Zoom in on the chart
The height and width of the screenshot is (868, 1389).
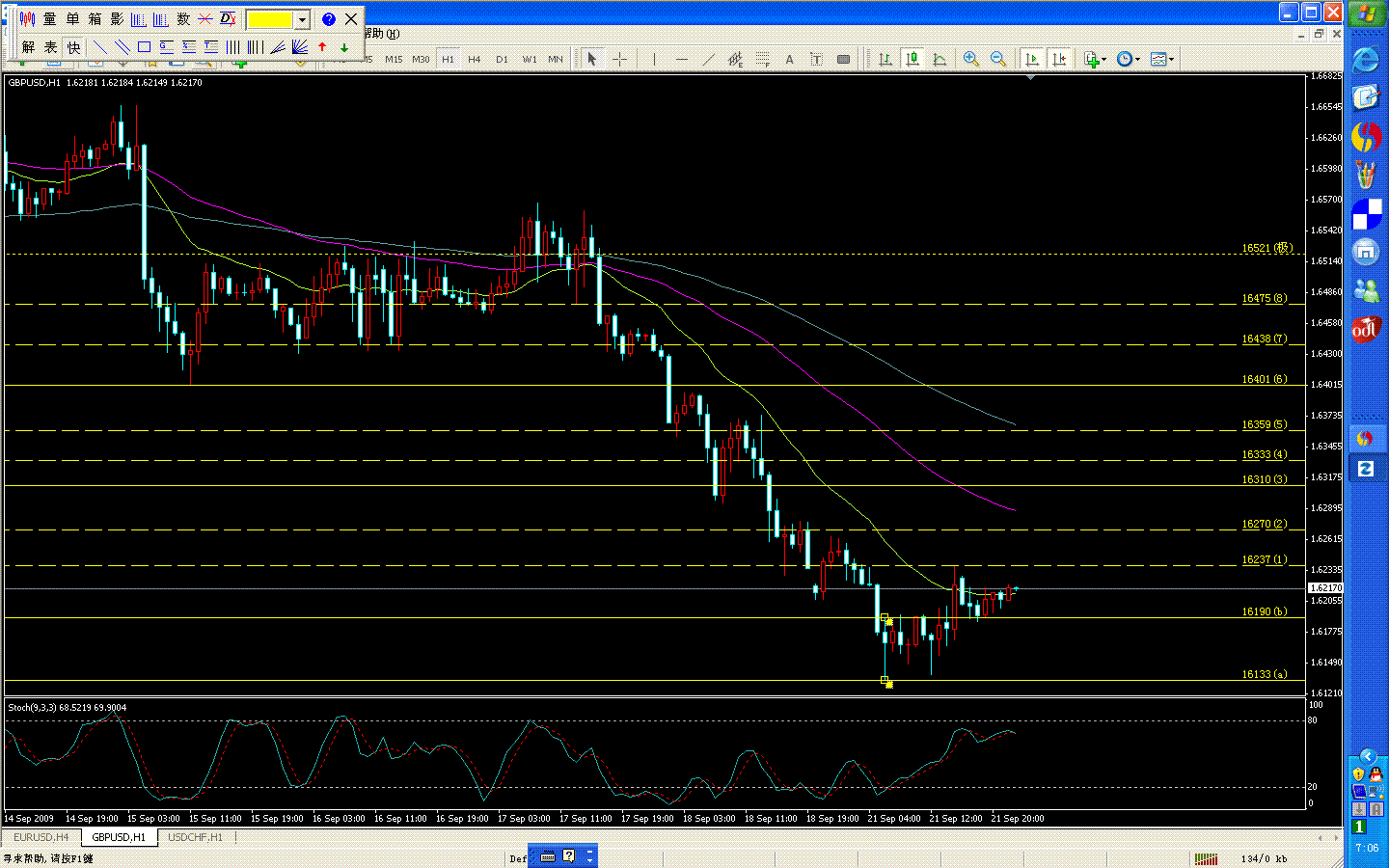point(971,59)
